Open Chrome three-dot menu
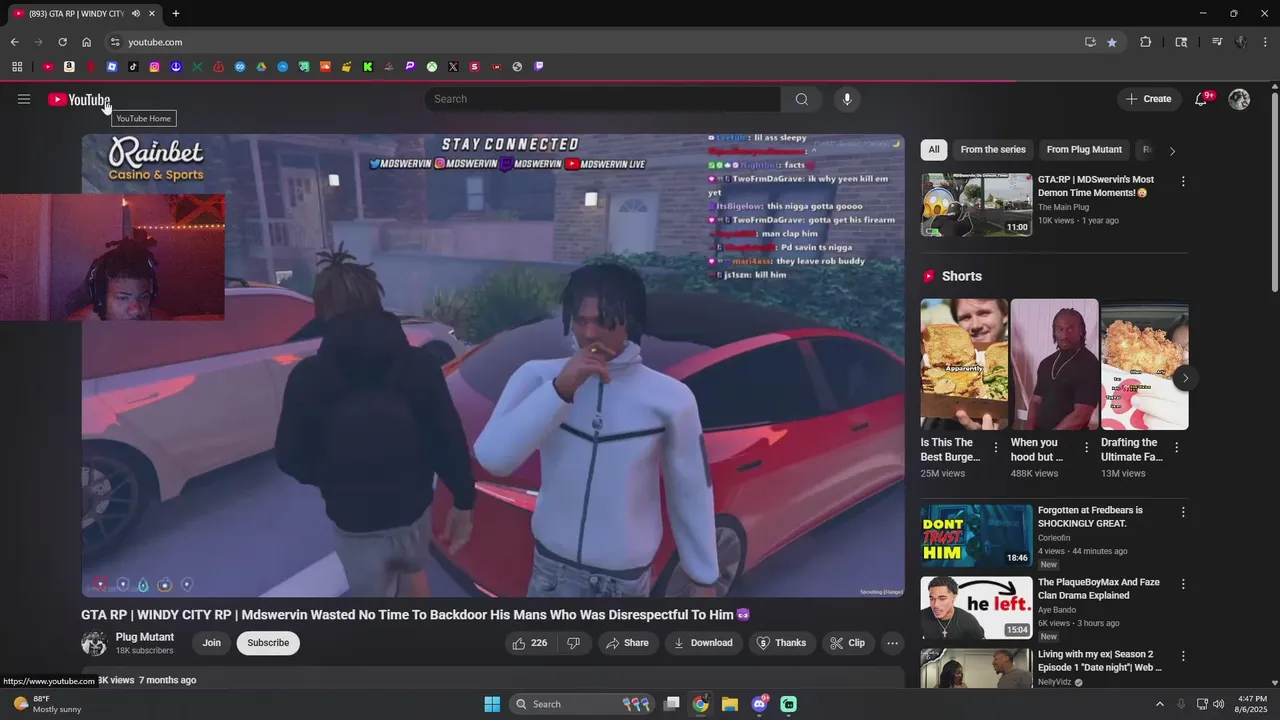The image size is (1280, 720). pyautogui.click(x=1265, y=42)
